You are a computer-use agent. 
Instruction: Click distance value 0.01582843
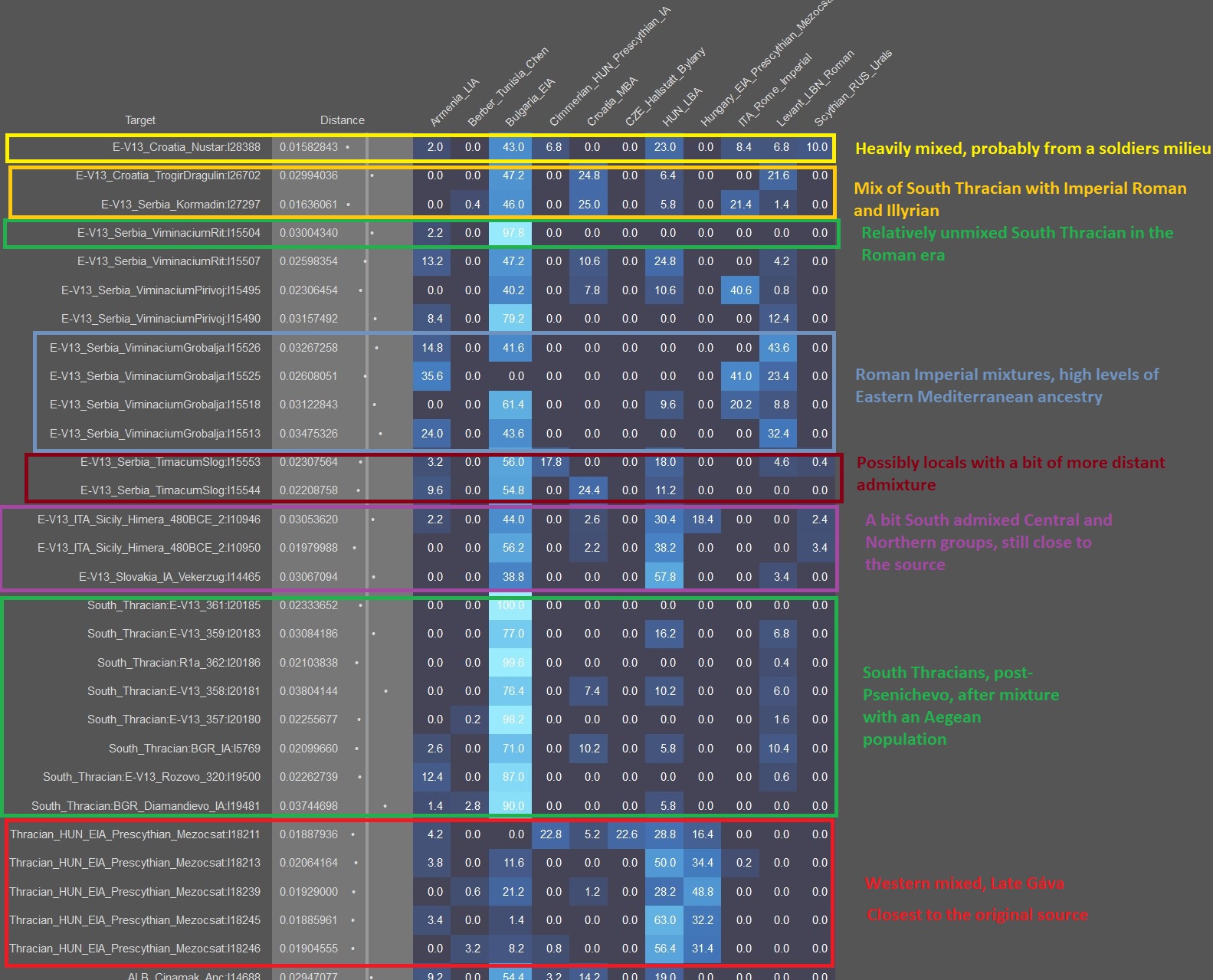click(308, 147)
